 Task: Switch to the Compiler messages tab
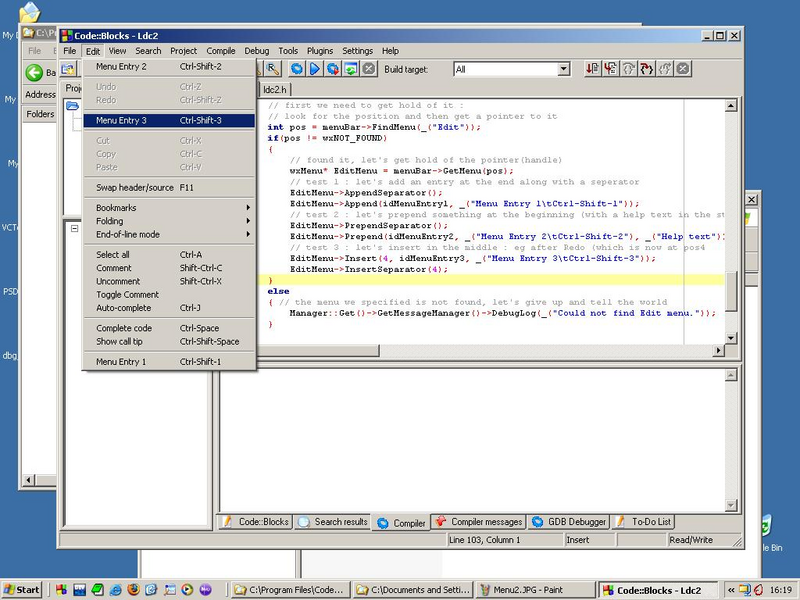click(x=479, y=522)
